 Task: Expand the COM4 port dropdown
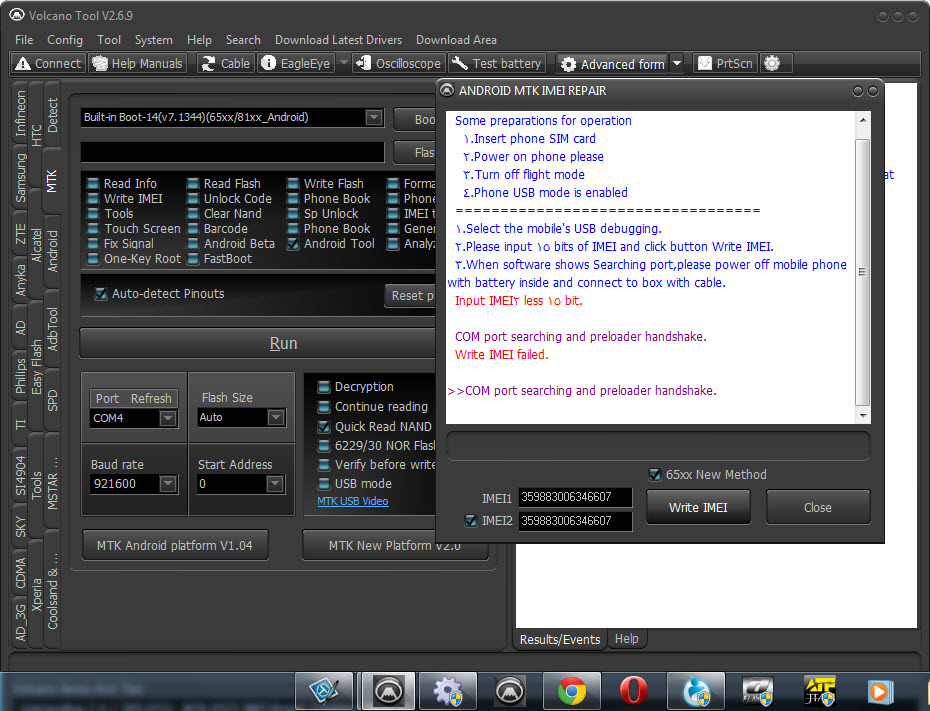(x=168, y=418)
